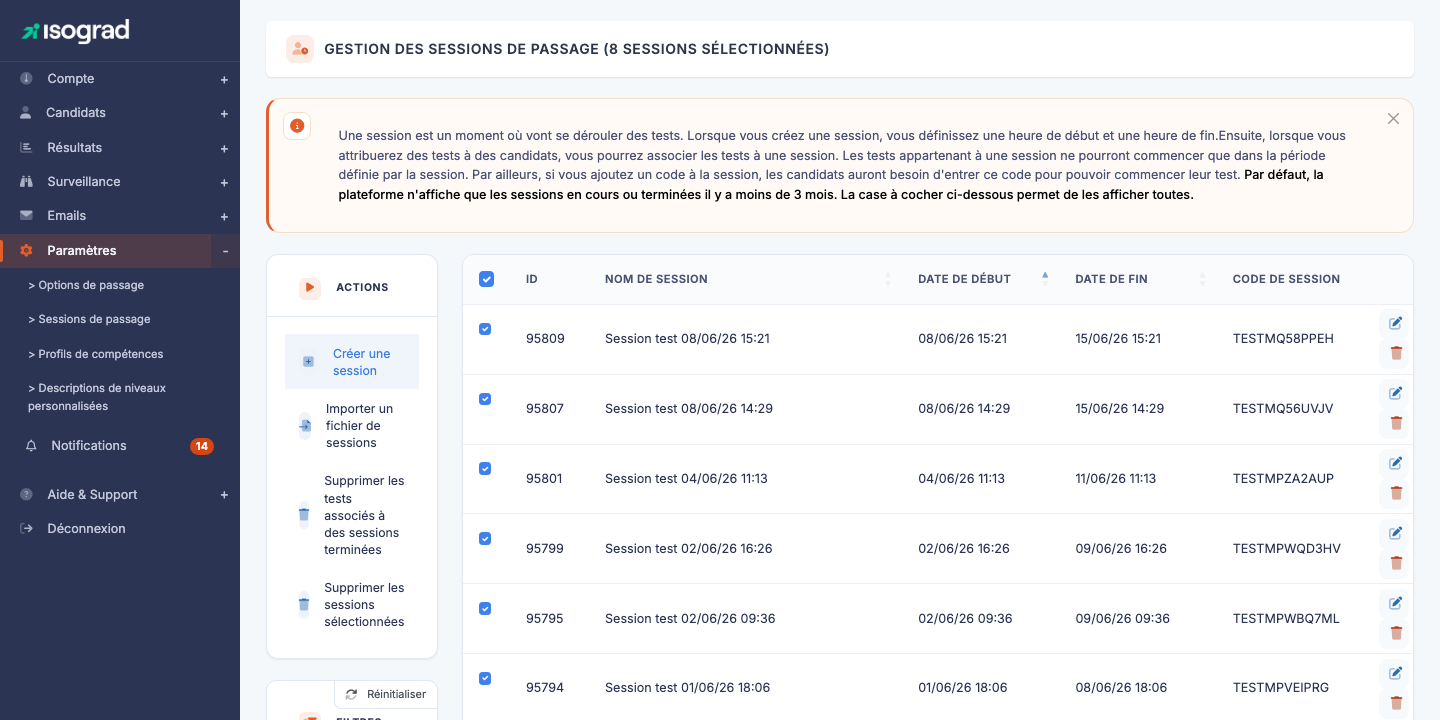Click the Emails envelope icon

tap(26, 215)
